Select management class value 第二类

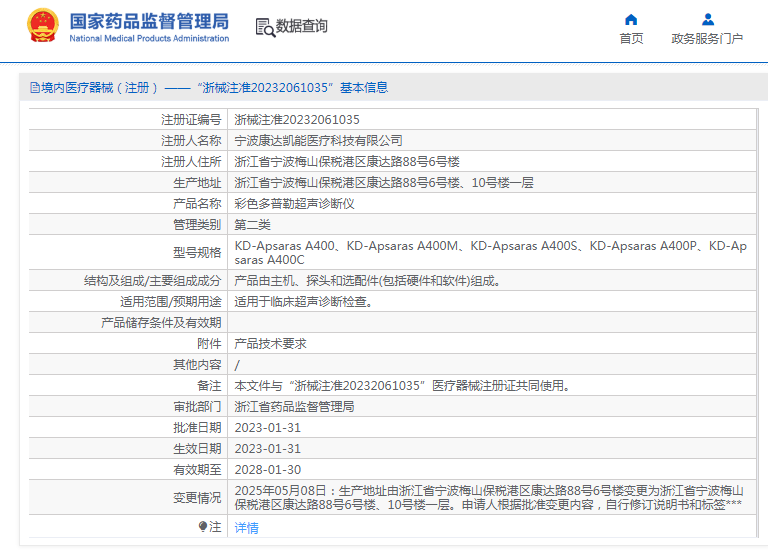[252, 225]
